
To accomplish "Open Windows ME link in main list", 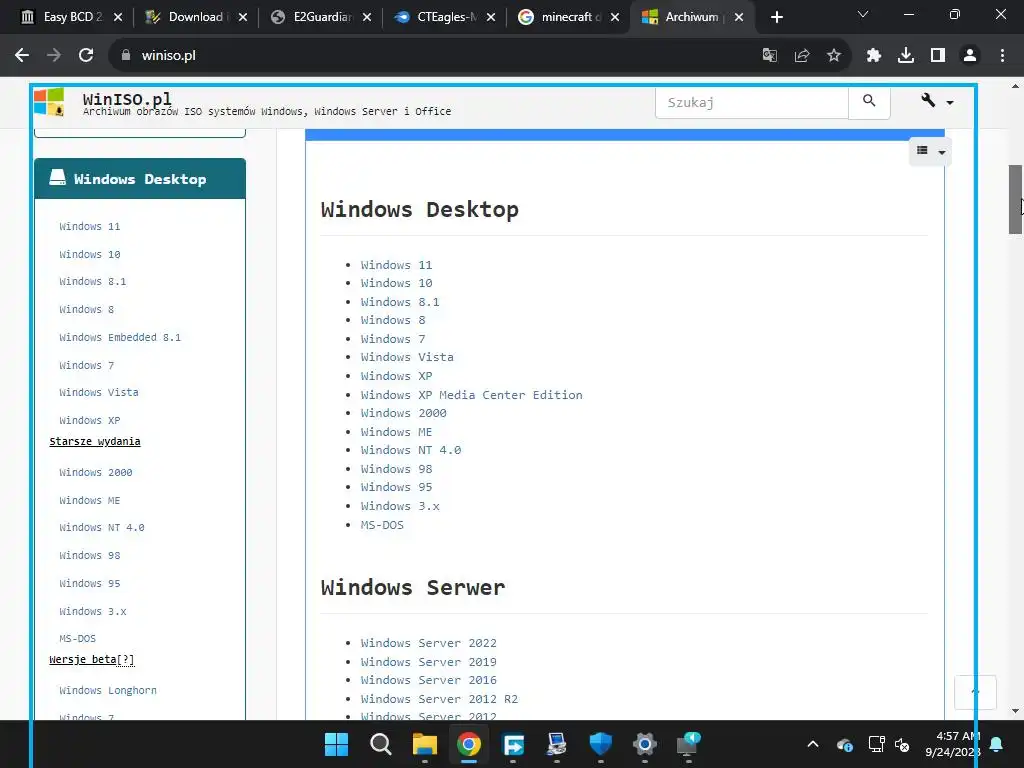I will 396,432.
